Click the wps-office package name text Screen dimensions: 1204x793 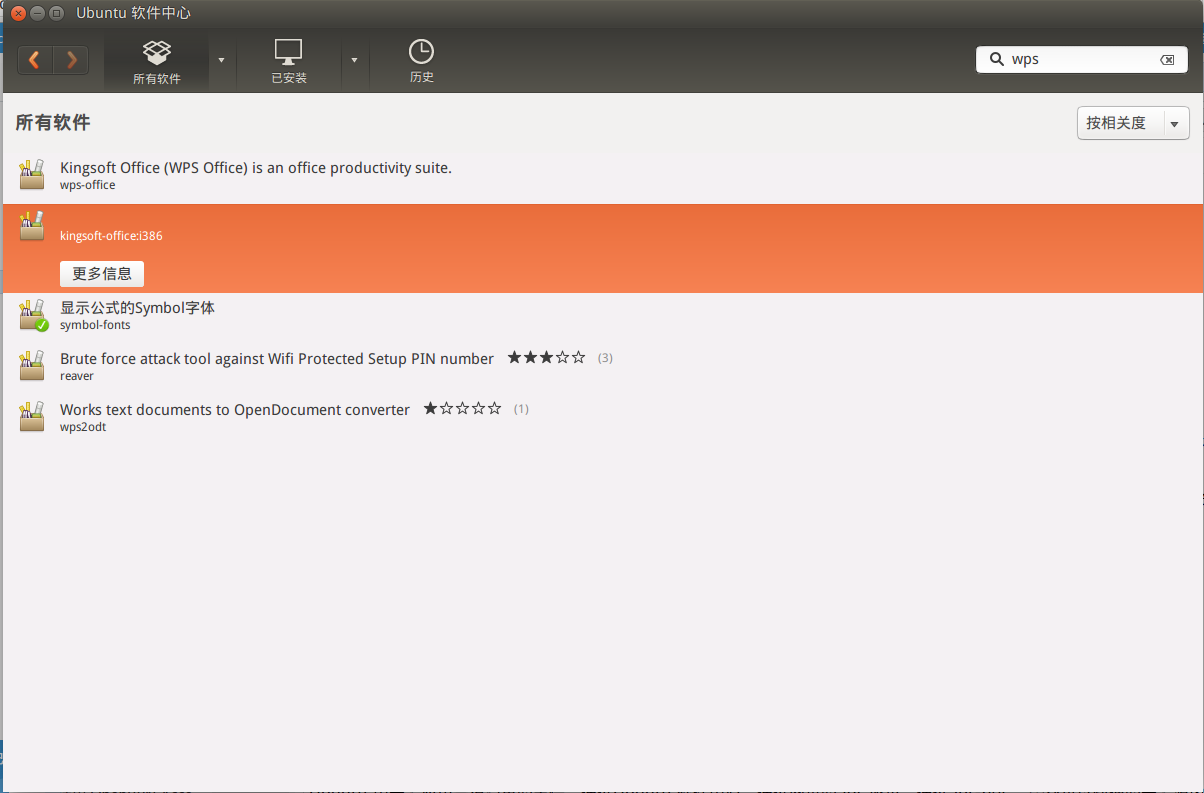[88, 185]
